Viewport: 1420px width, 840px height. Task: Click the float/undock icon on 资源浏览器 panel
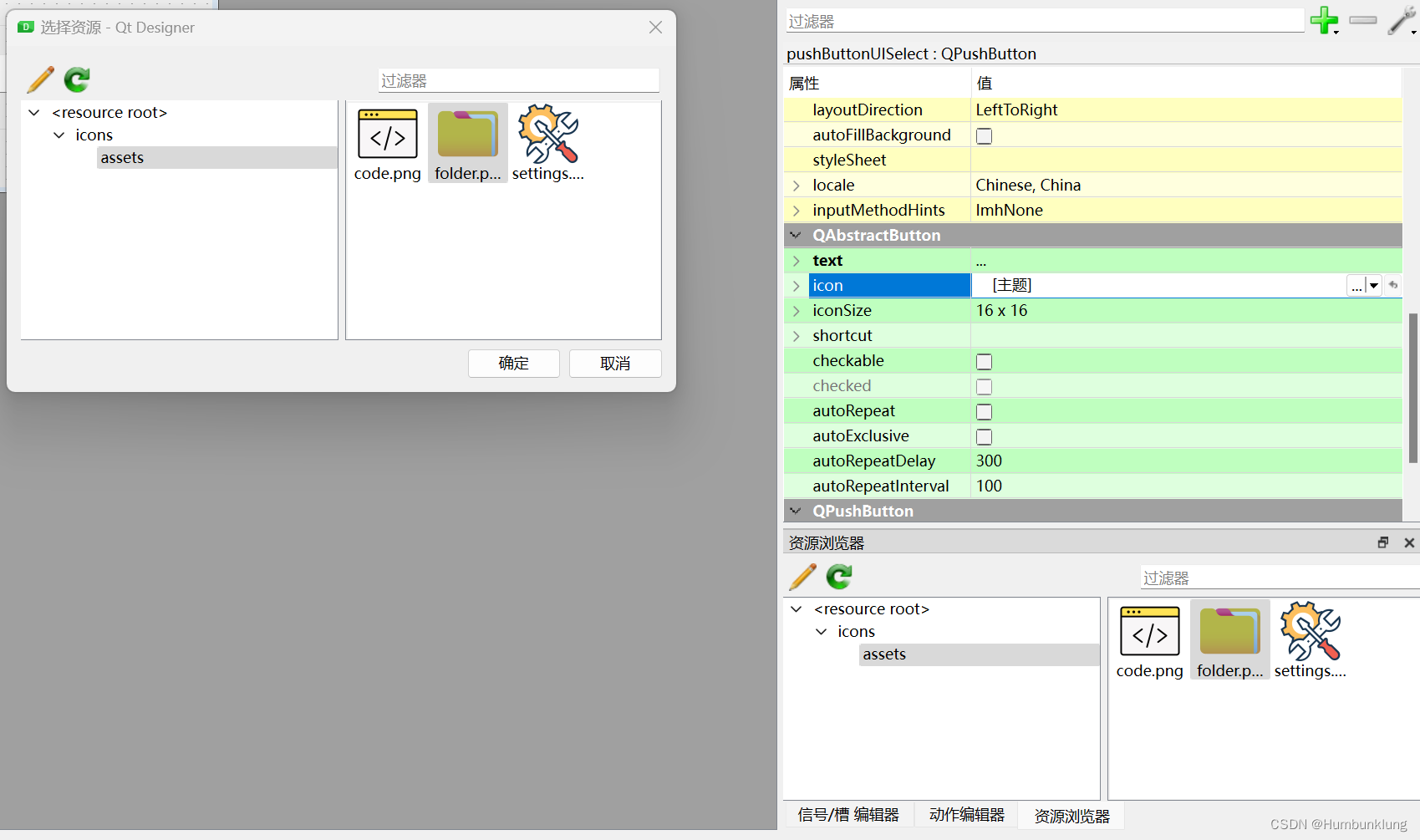pyautogui.click(x=1382, y=542)
